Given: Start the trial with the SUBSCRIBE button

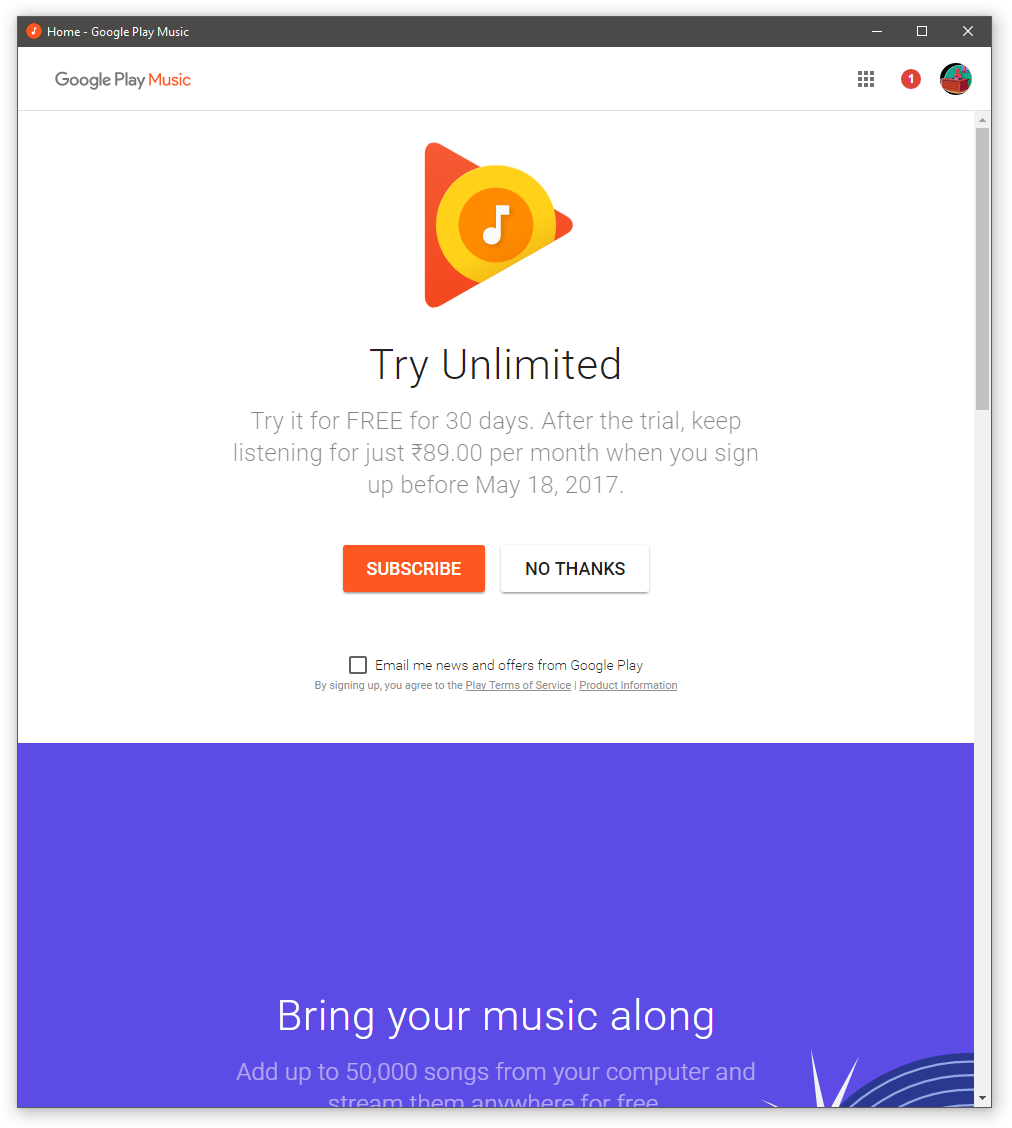Looking at the screenshot, I should click(x=414, y=568).
